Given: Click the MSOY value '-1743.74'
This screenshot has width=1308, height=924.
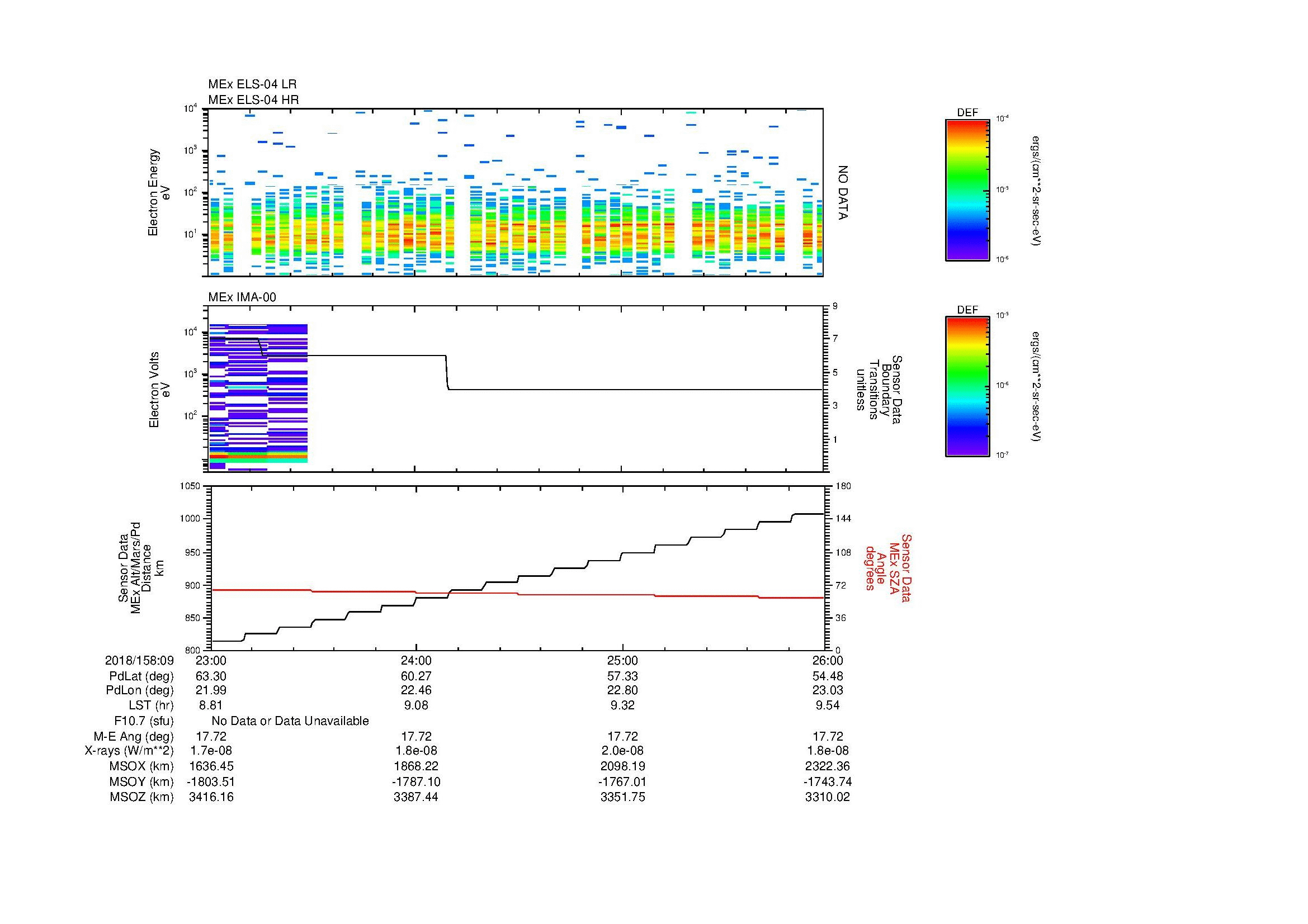Looking at the screenshot, I should (828, 782).
